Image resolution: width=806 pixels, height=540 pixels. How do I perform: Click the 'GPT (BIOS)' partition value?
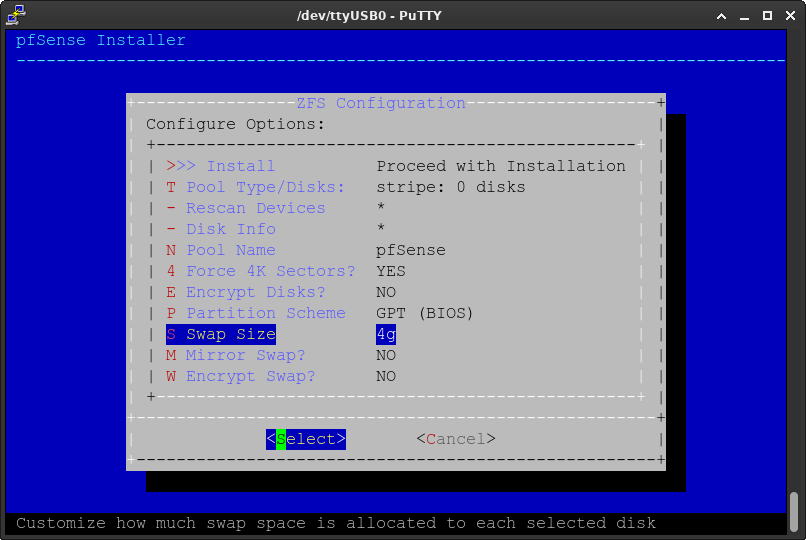pyautogui.click(x=425, y=313)
